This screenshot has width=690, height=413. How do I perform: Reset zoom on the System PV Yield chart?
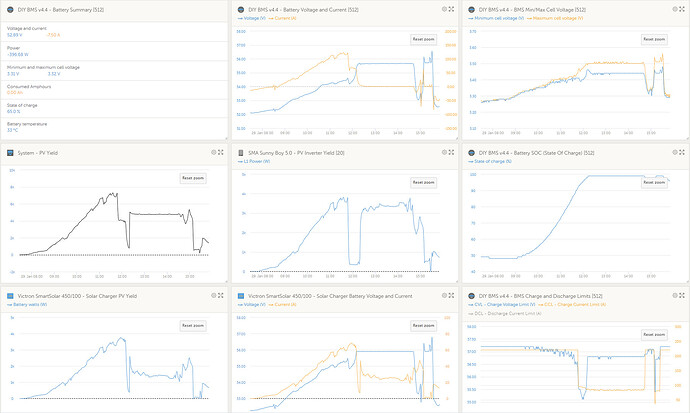(193, 178)
